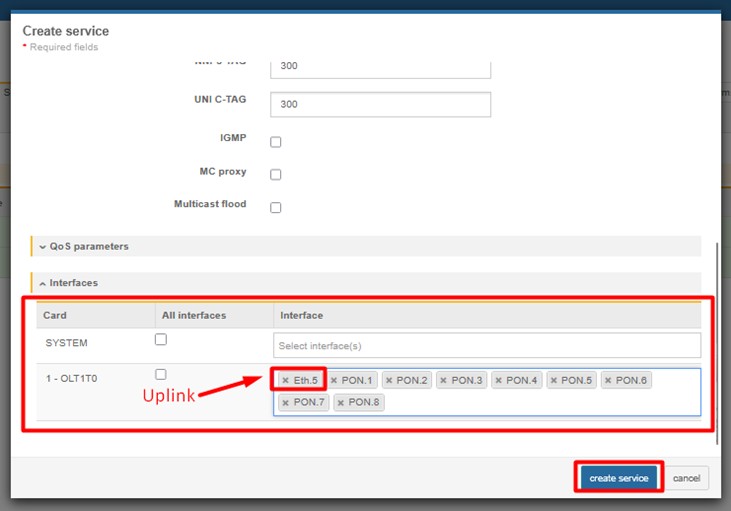The height and width of the screenshot is (511, 731).
Task: Remove the PON.2 interface tag
Action: point(390,381)
